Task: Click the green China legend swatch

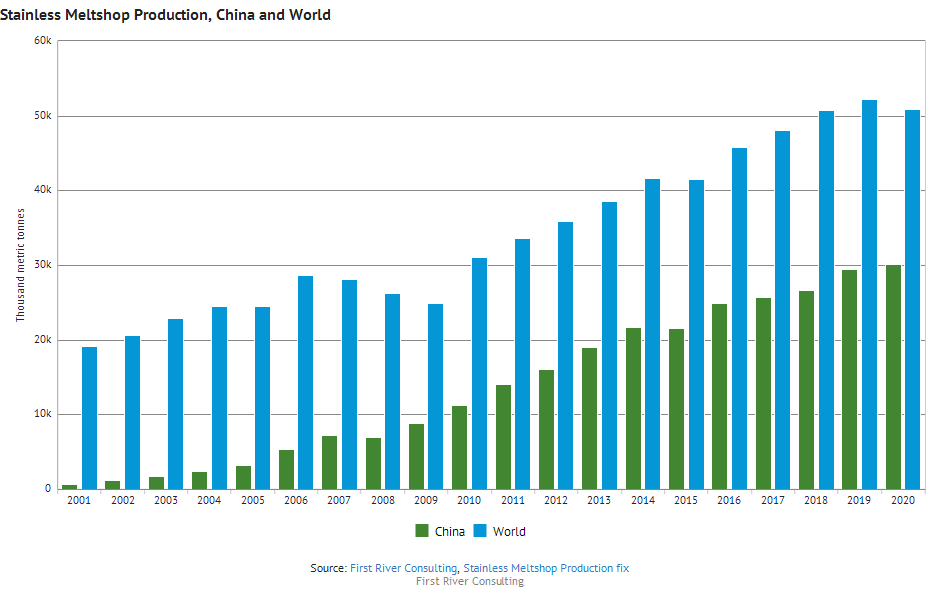Action: tap(422, 531)
